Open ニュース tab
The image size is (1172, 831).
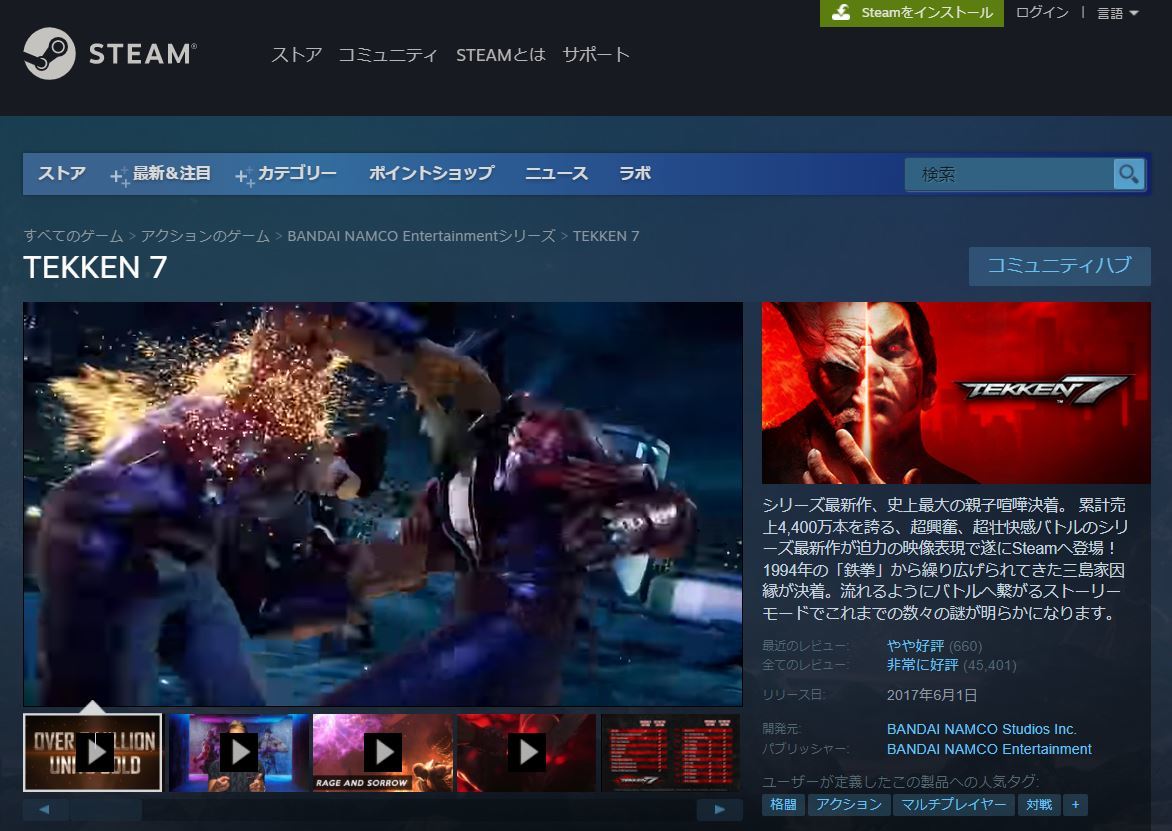[556, 173]
